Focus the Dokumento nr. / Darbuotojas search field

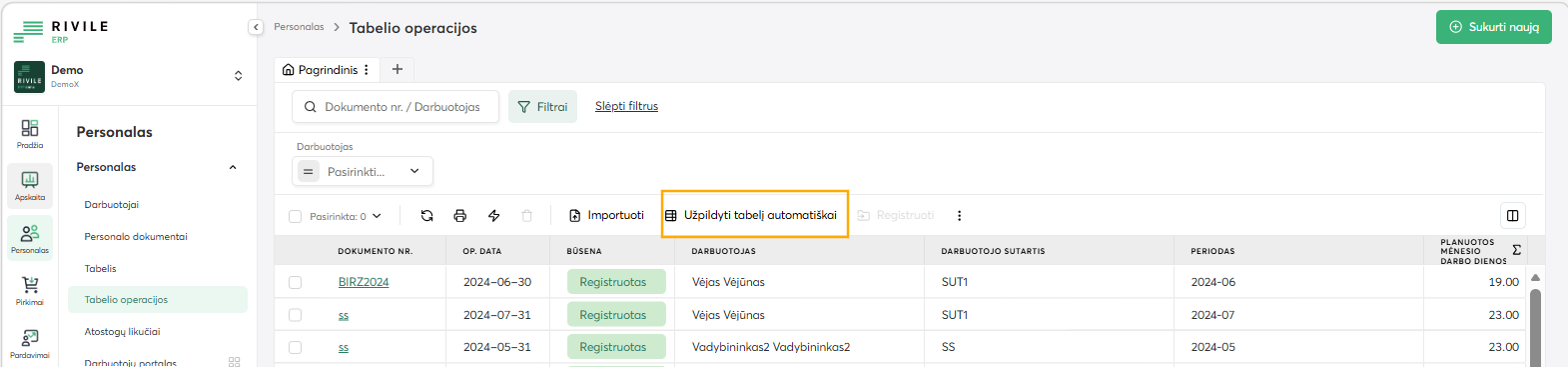click(395, 106)
